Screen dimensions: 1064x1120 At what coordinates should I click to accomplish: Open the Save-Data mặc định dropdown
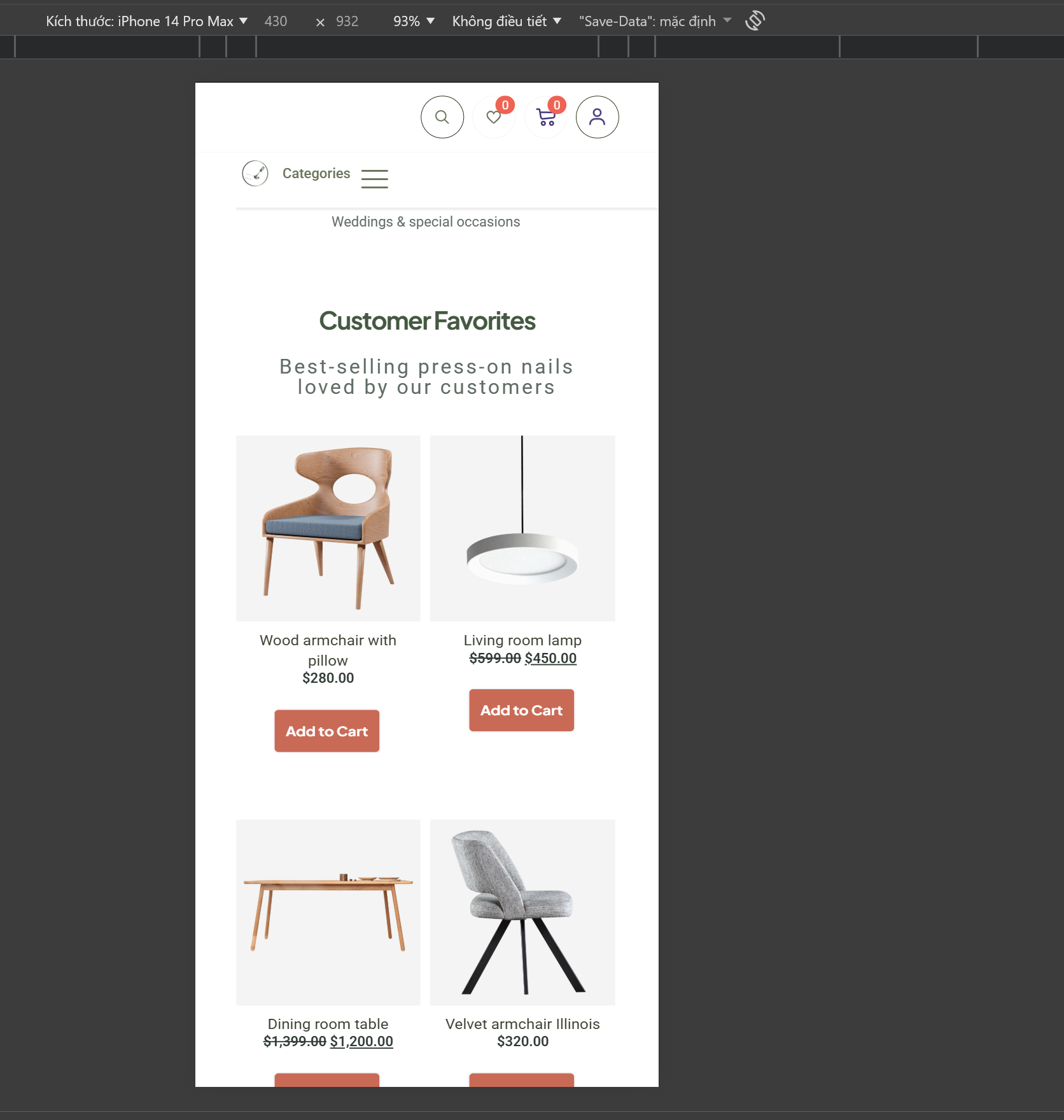pyautogui.click(x=655, y=21)
